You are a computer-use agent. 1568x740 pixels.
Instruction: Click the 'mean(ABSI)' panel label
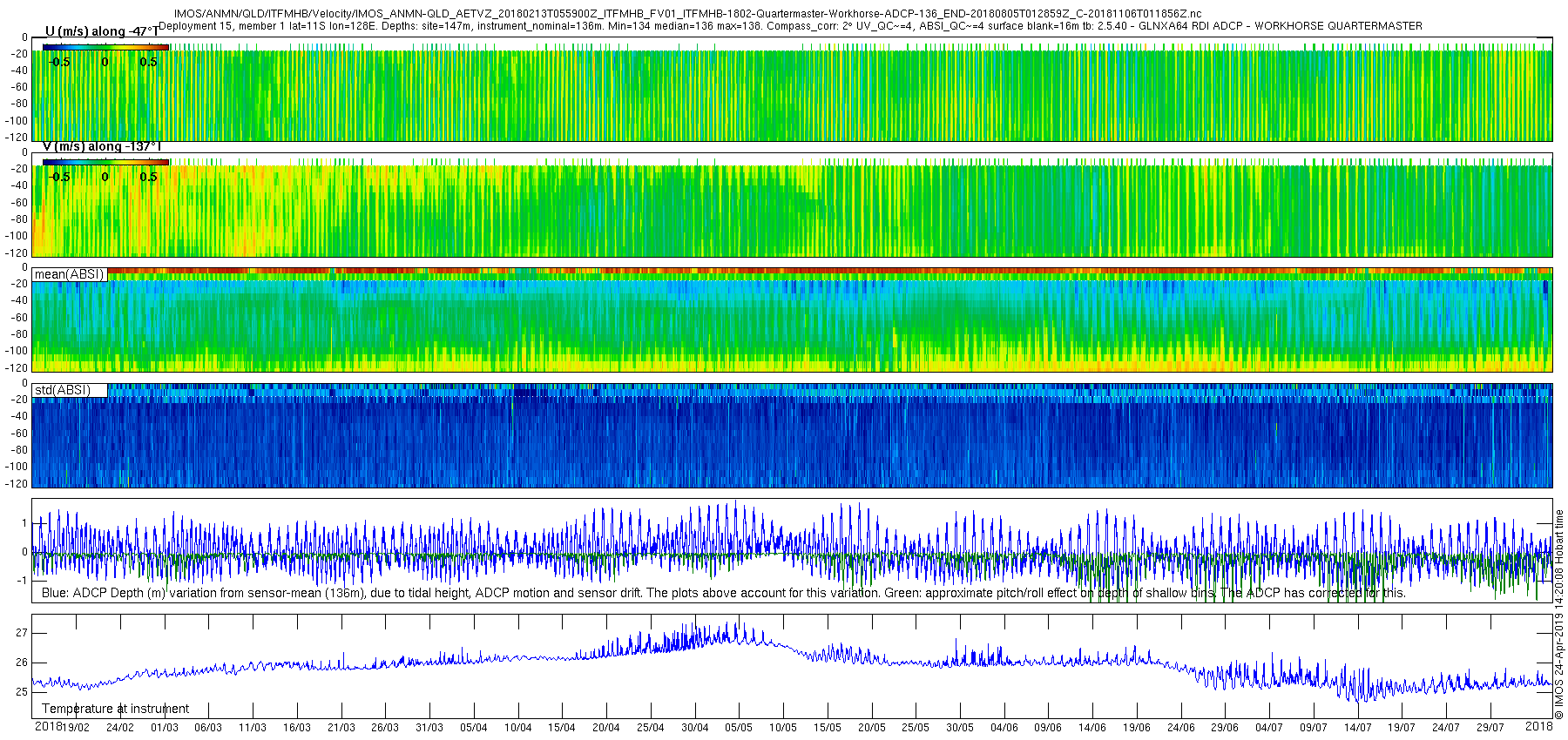tap(69, 274)
